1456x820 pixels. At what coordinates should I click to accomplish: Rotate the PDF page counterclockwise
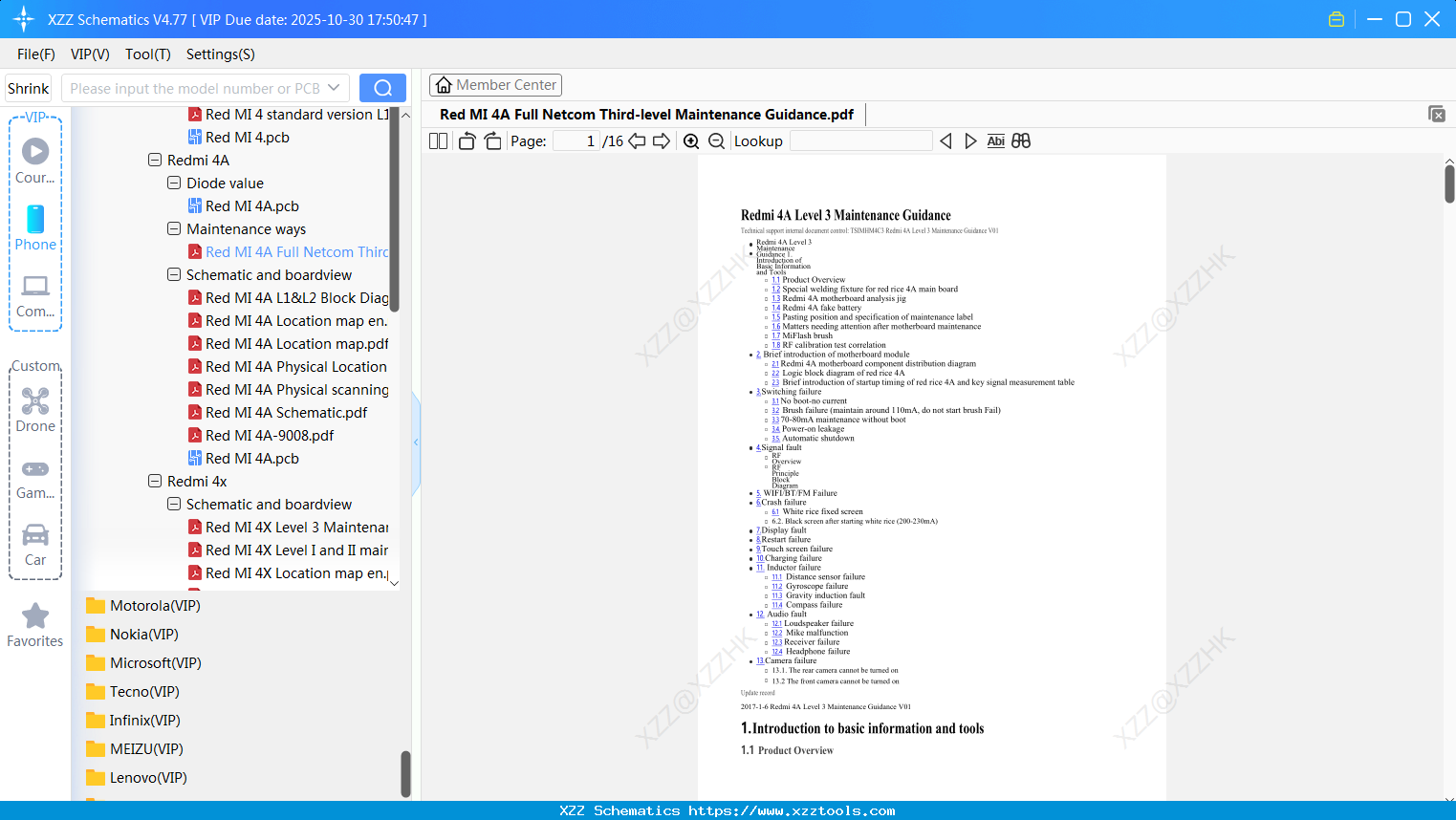coord(467,141)
